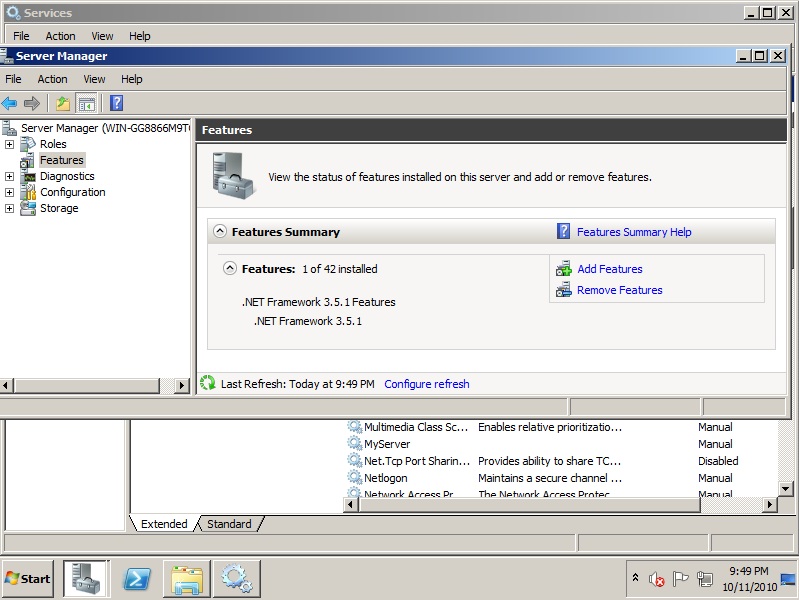Click the Add Features icon
This screenshot has width=799, height=600.
564,269
